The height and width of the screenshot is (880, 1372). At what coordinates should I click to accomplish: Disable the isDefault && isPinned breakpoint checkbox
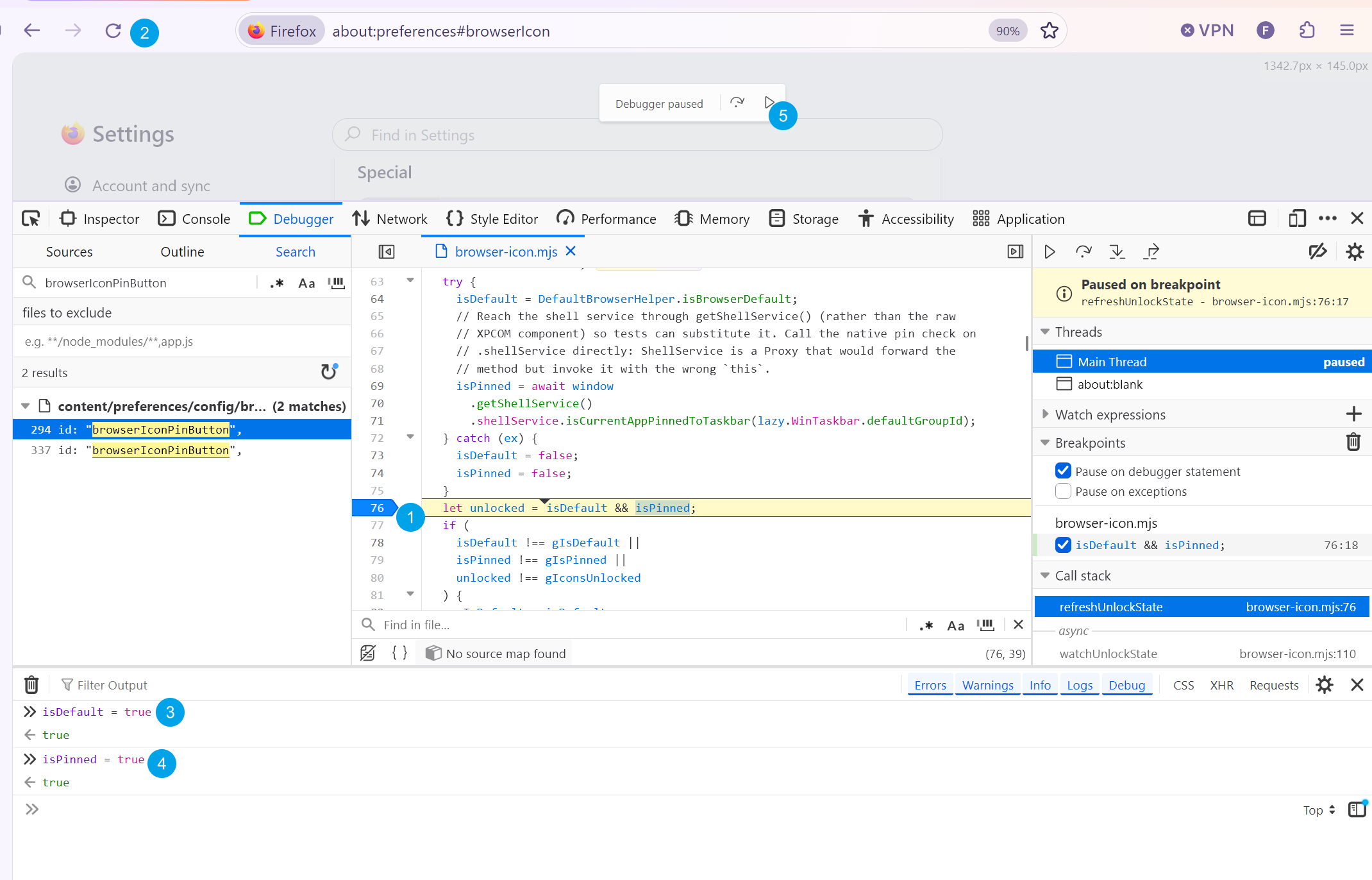(1063, 545)
